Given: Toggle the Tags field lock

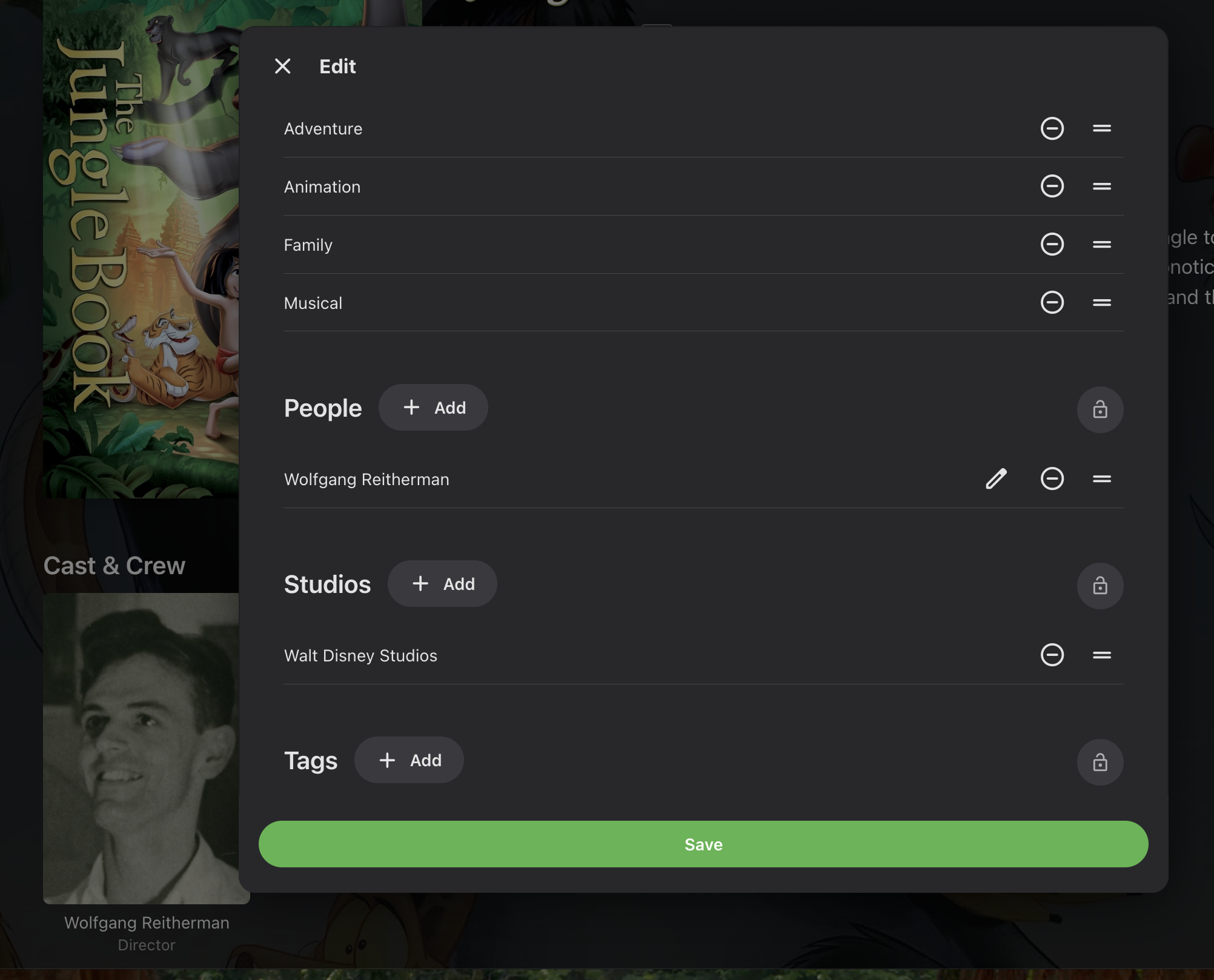Looking at the screenshot, I should (x=1100, y=762).
